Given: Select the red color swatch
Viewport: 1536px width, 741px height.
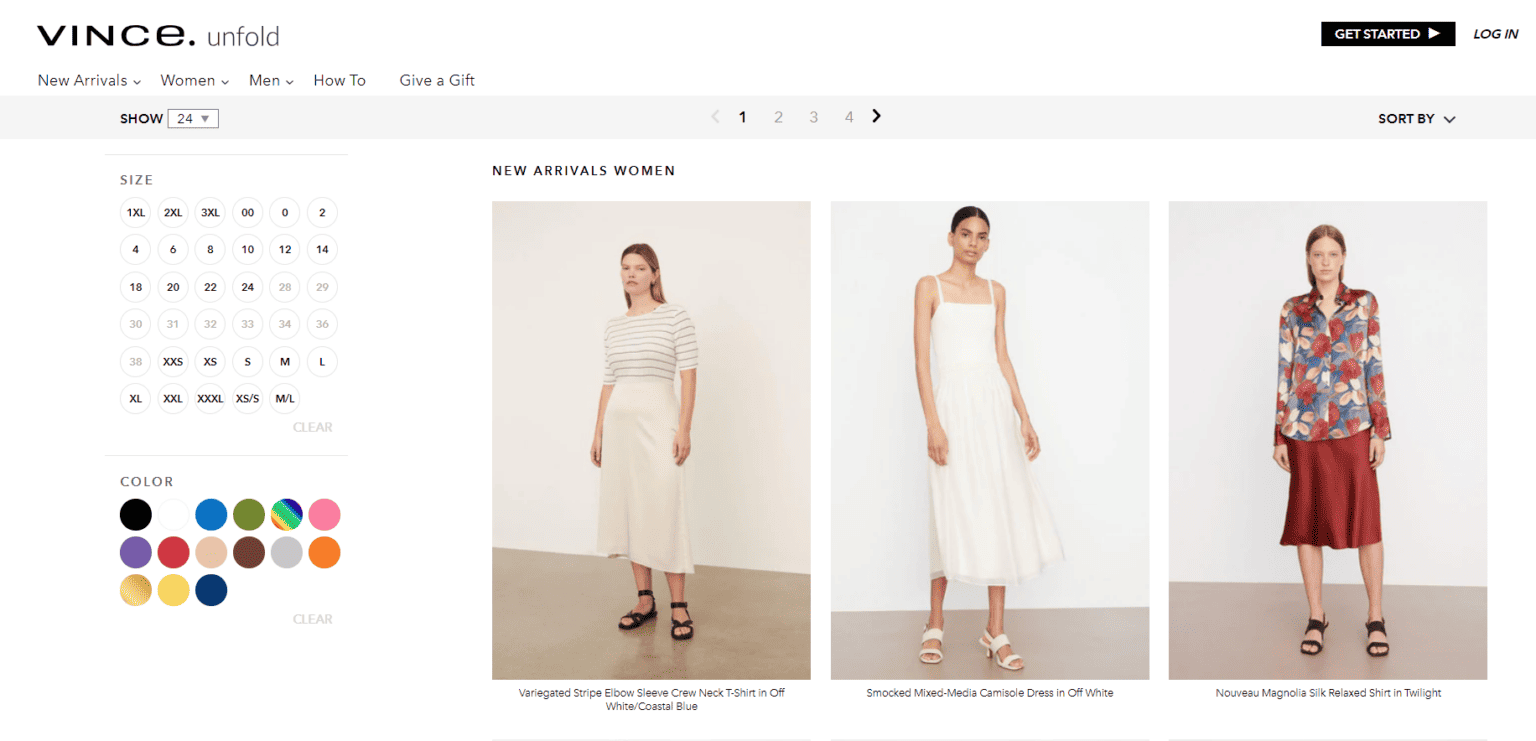Looking at the screenshot, I should coord(173,552).
